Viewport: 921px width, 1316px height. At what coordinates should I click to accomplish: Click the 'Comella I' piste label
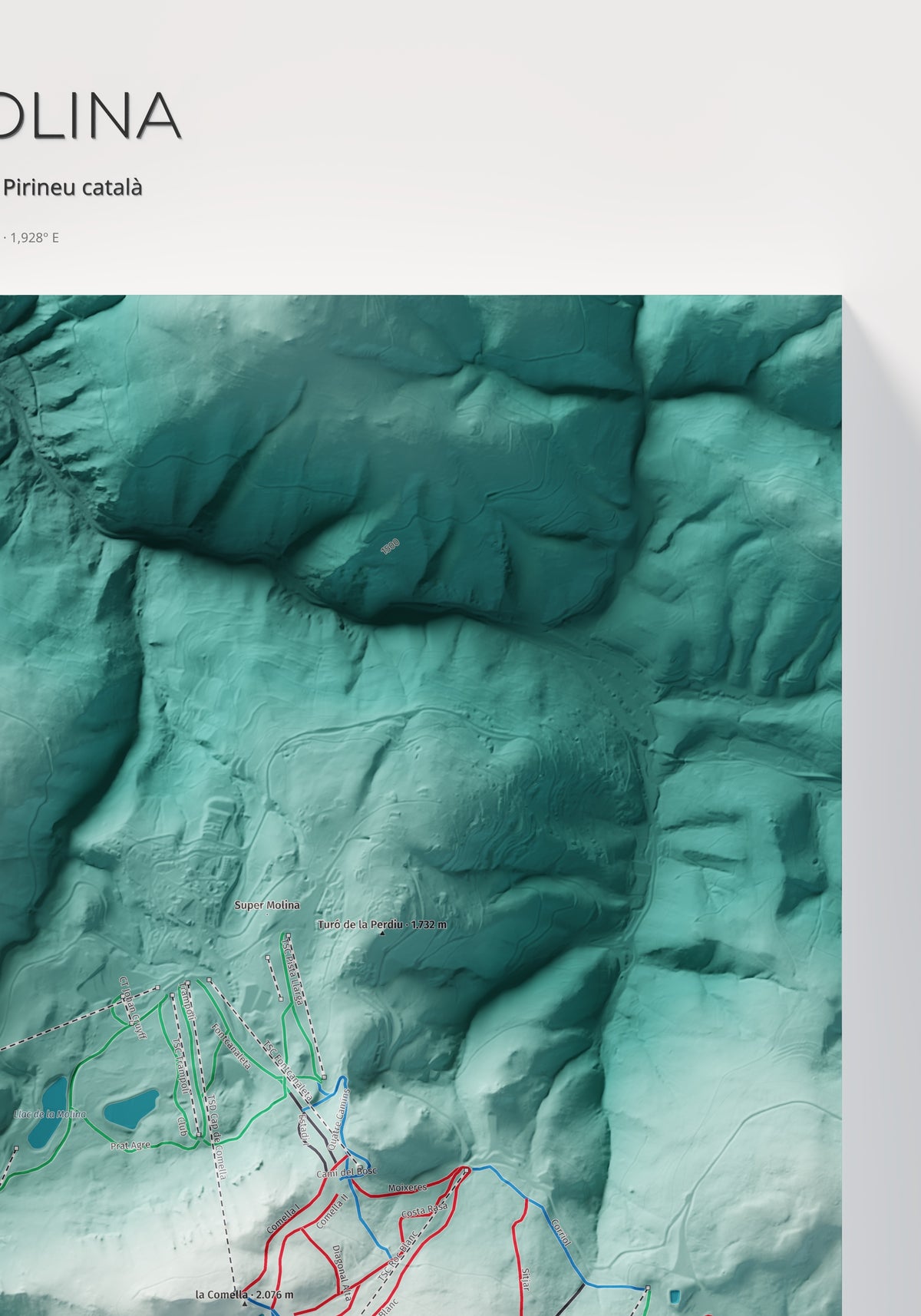click(x=282, y=1219)
